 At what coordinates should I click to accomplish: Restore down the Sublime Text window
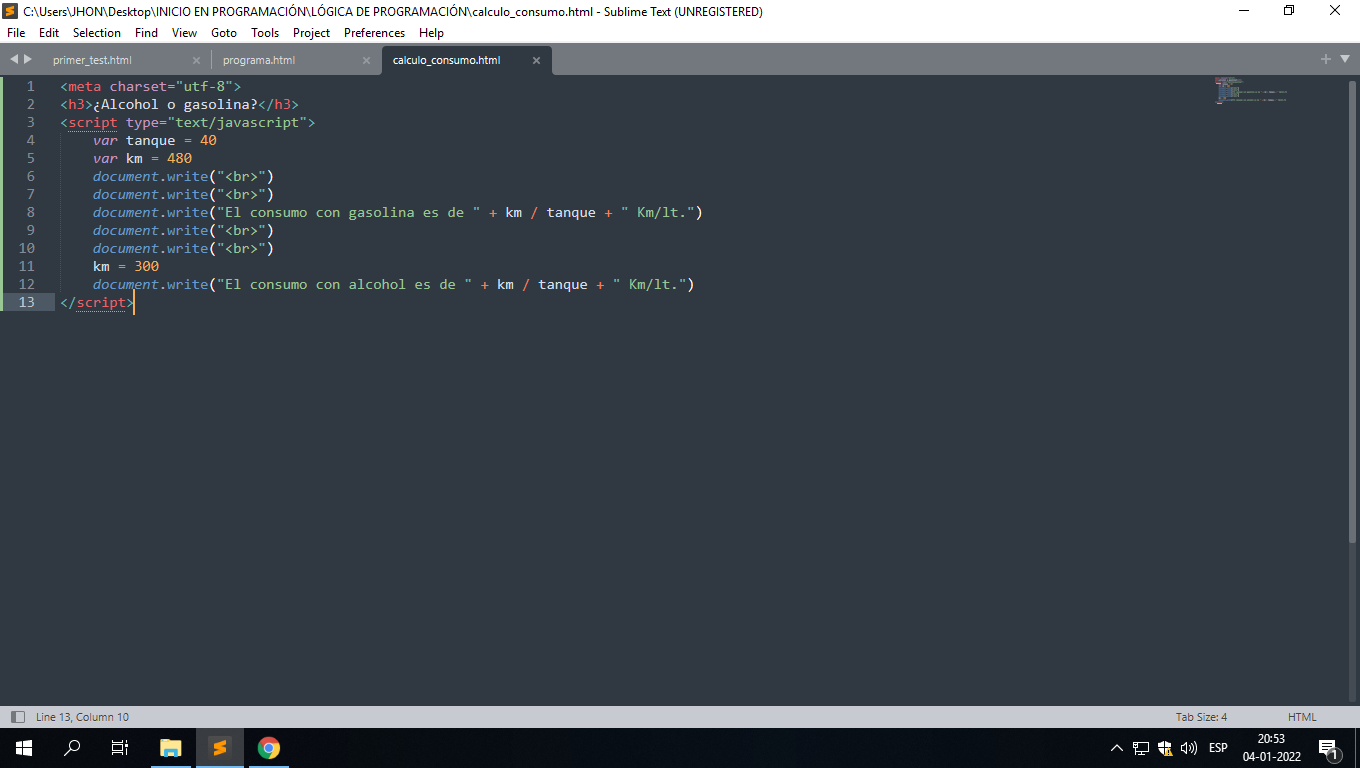click(x=1289, y=11)
